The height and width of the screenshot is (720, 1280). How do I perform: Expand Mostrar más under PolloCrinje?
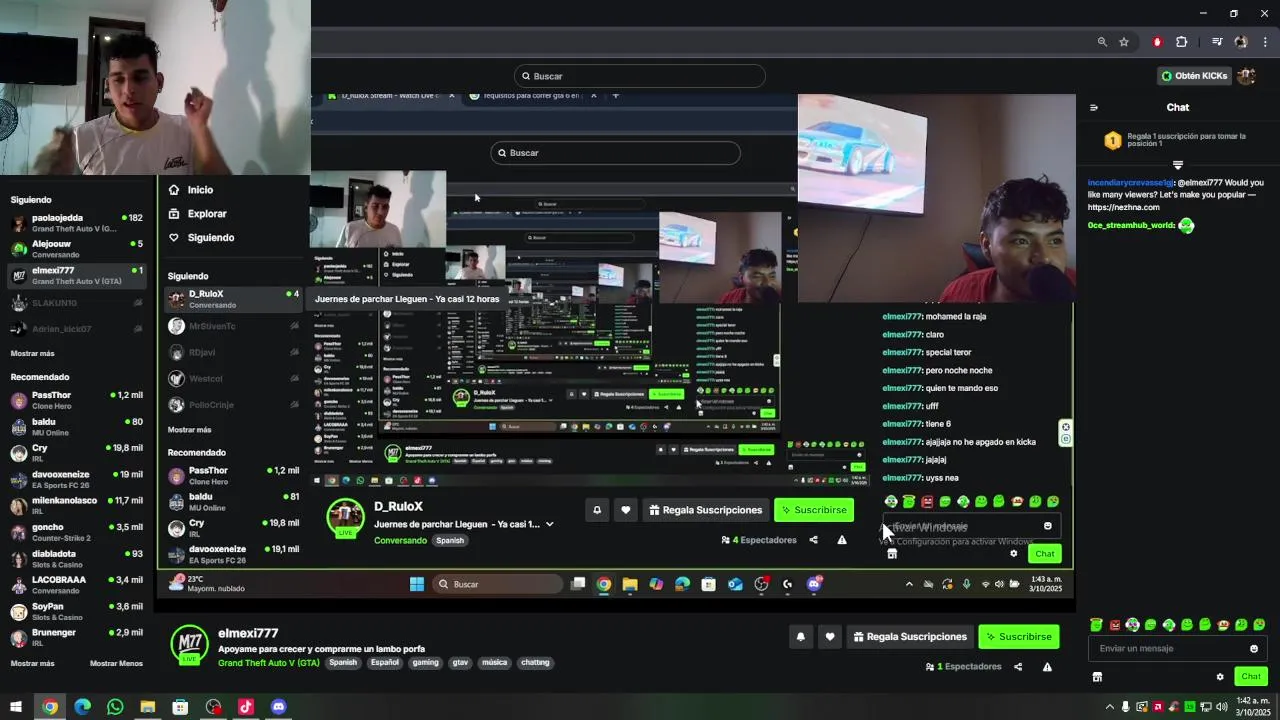point(190,430)
